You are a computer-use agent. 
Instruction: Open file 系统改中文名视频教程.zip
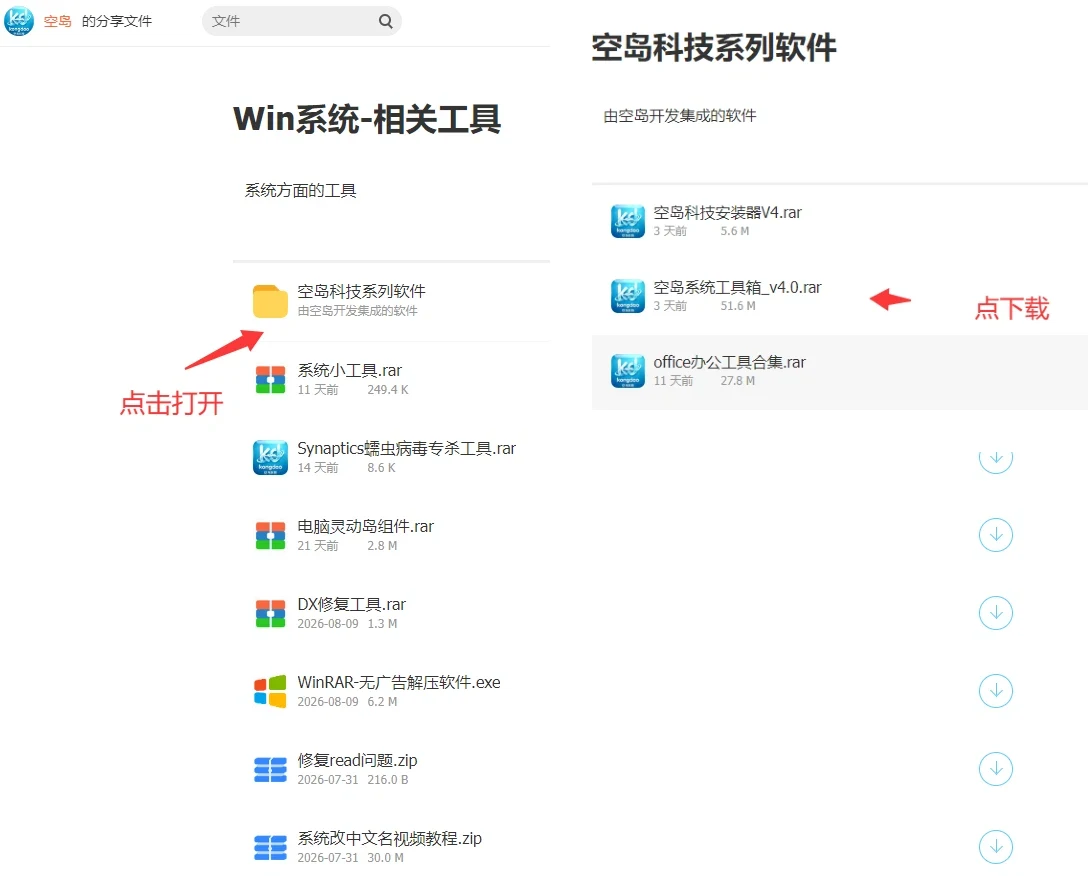pyautogui.click(x=389, y=839)
